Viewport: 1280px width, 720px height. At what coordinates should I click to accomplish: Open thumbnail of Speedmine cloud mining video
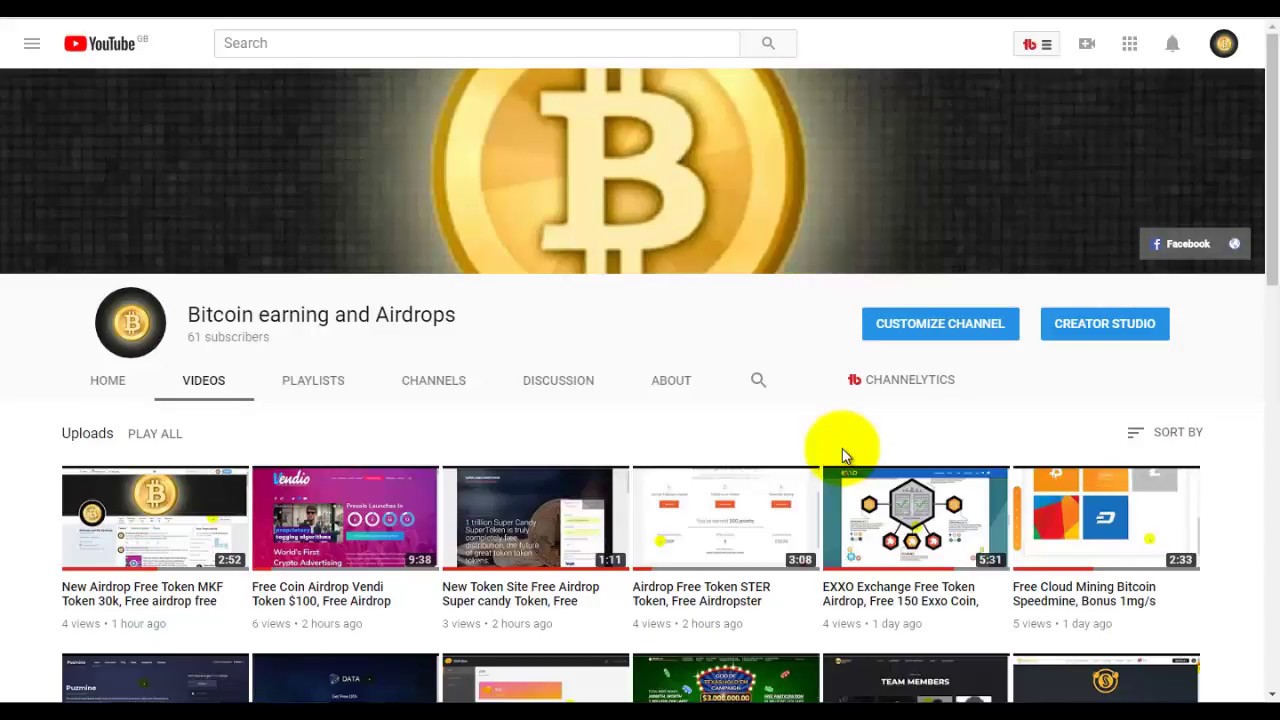coord(1106,518)
